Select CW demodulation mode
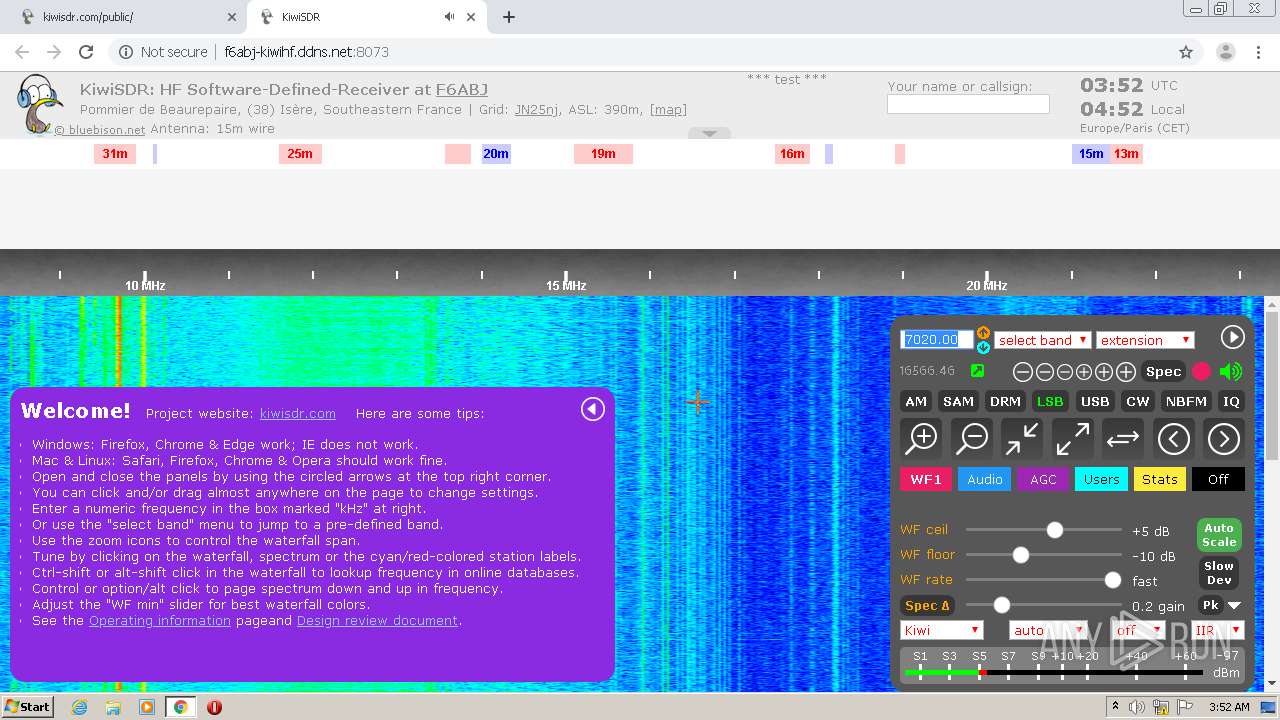 pyautogui.click(x=1138, y=401)
